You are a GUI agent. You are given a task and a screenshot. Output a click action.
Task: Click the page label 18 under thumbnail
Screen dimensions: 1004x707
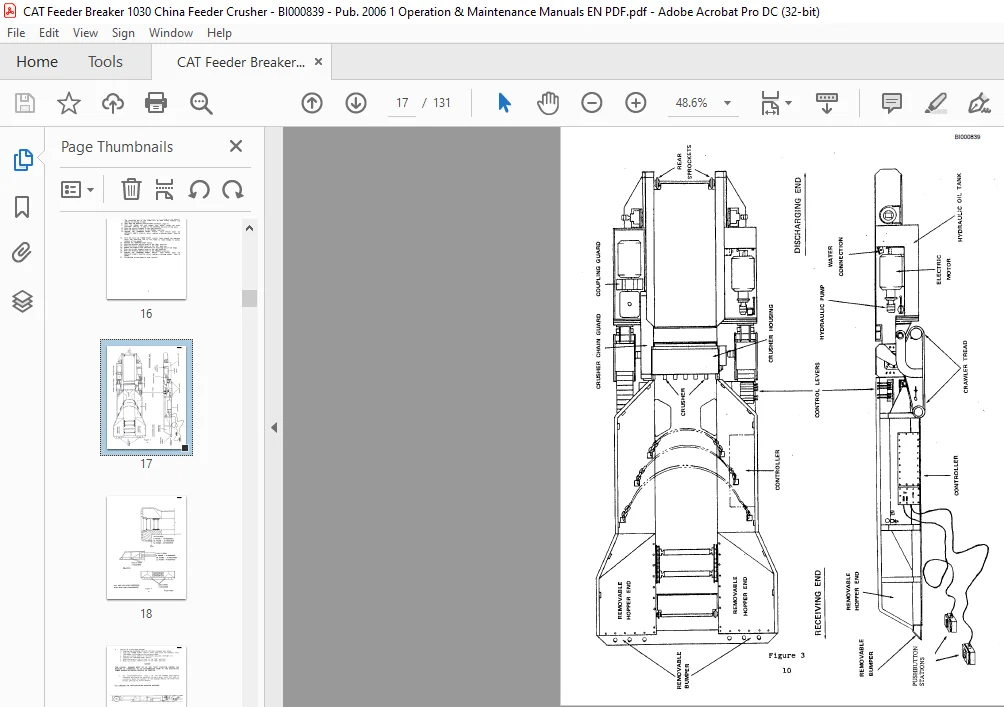tap(146, 614)
